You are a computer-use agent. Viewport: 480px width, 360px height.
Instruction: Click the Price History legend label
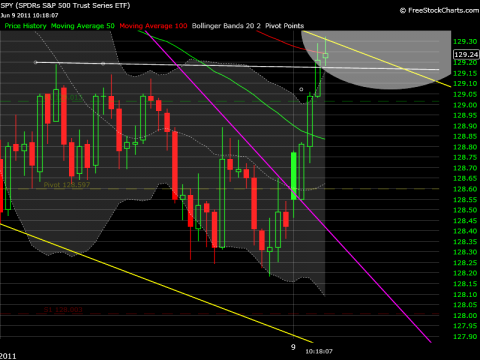pyautogui.click(x=26, y=26)
